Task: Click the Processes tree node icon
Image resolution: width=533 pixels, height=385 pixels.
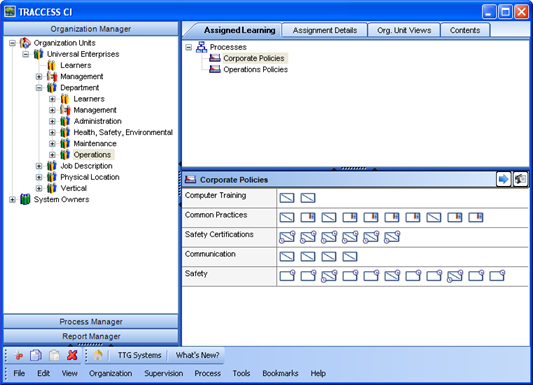Action: (202, 47)
